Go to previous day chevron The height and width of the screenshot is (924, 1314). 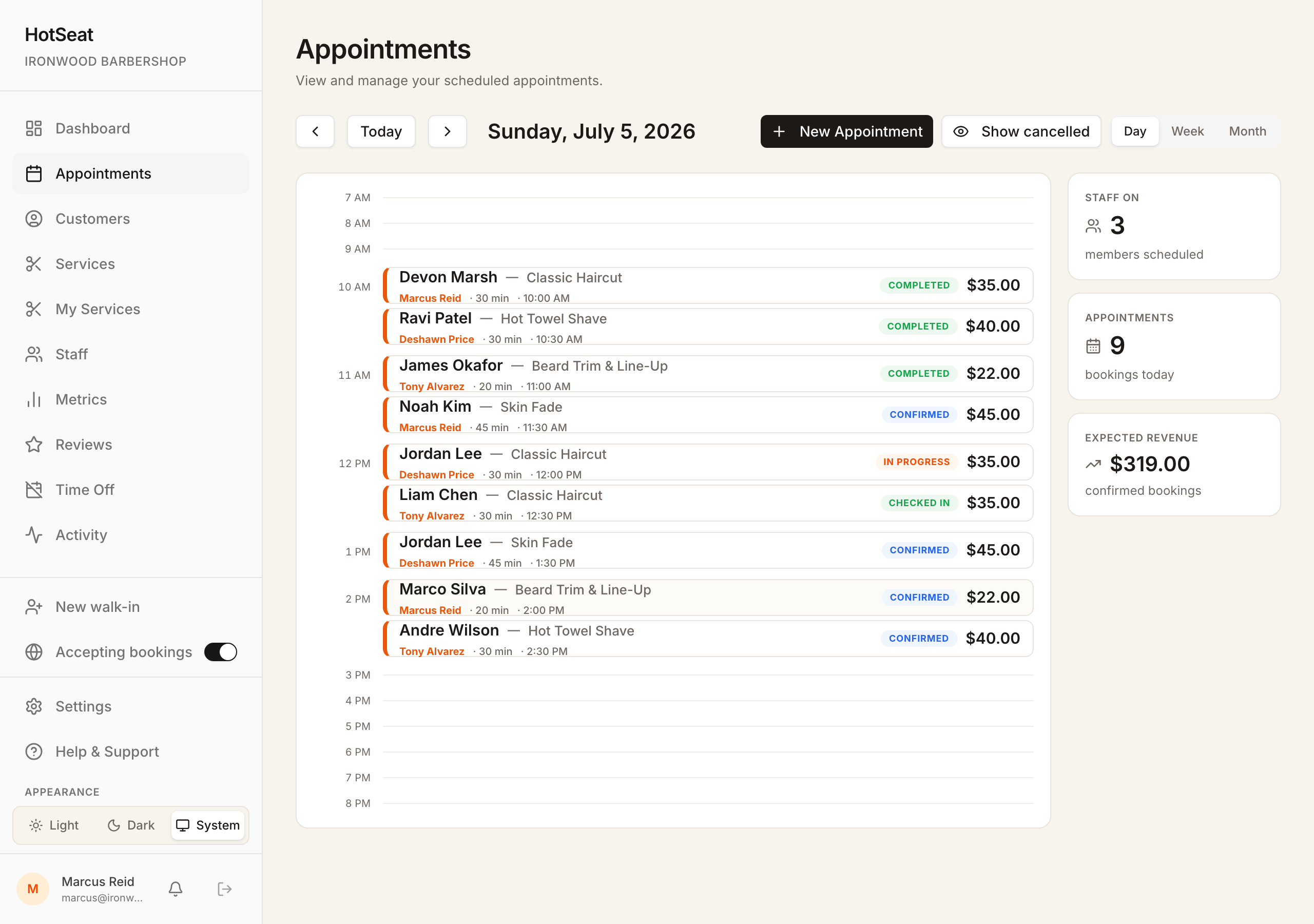tap(315, 131)
